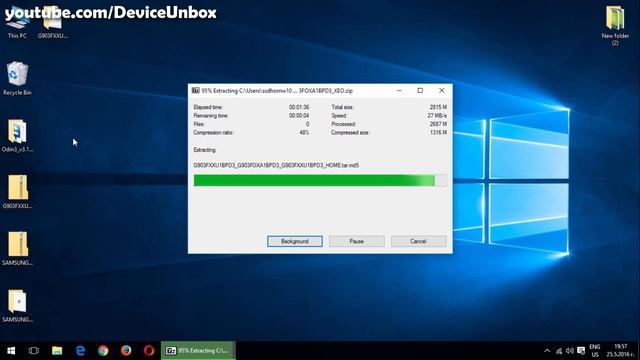Image resolution: width=640 pixels, height=360 pixels.
Task: Open Task View in taskbar
Action: pyautogui.click(x=34, y=351)
